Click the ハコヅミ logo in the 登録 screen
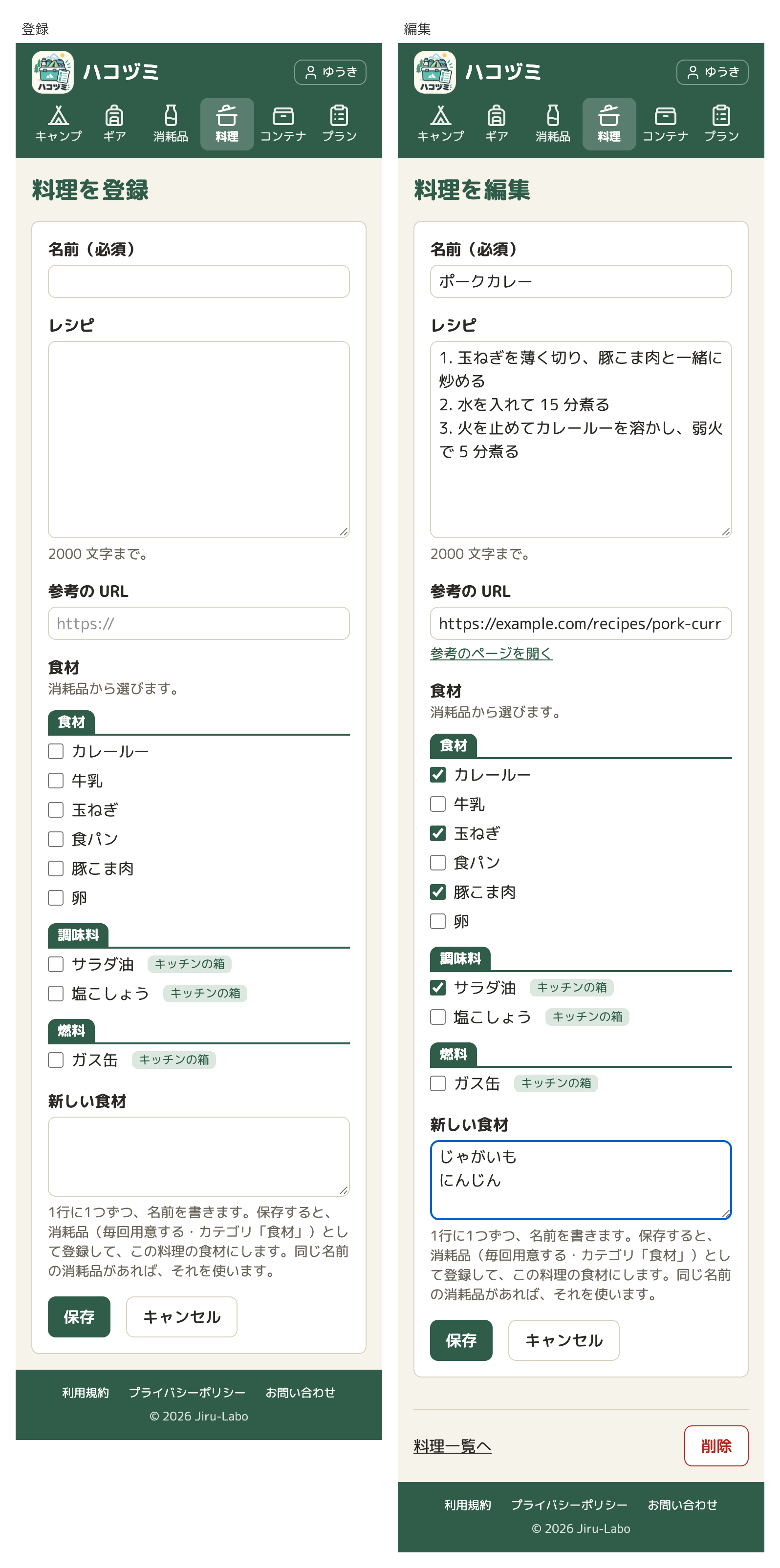 (x=53, y=72)
